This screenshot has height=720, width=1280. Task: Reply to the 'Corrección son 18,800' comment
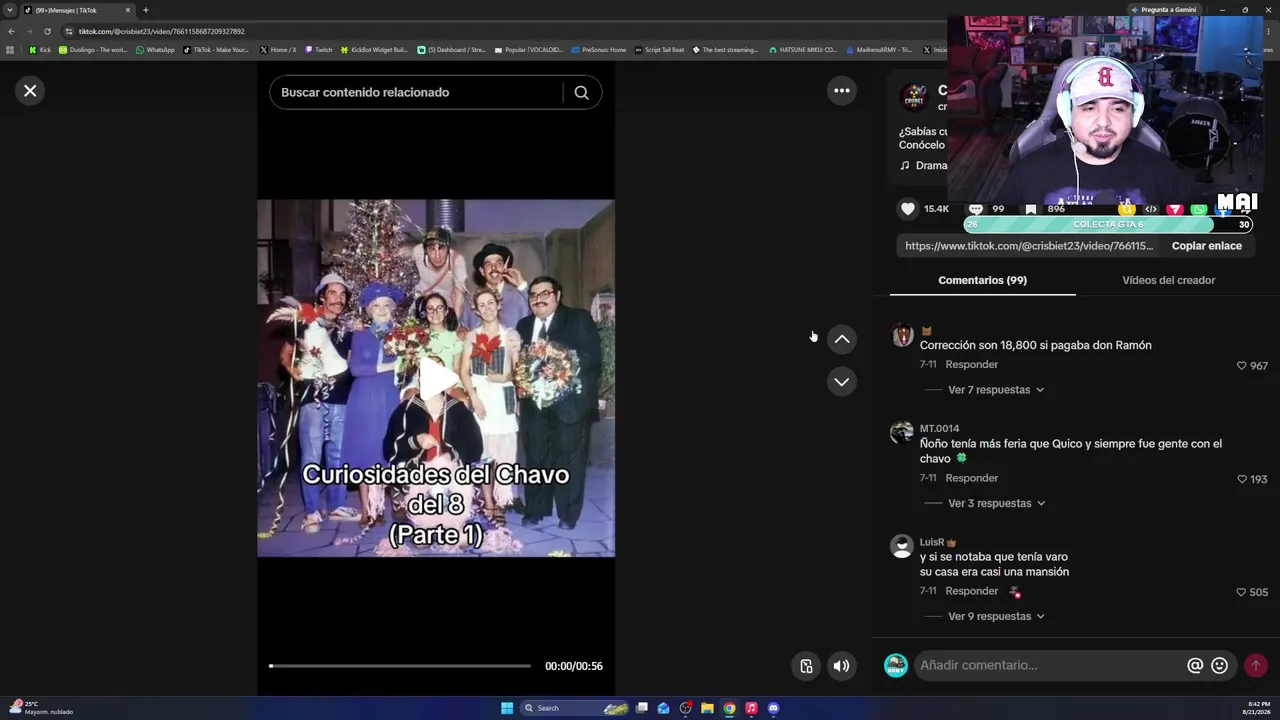point(972,365)
